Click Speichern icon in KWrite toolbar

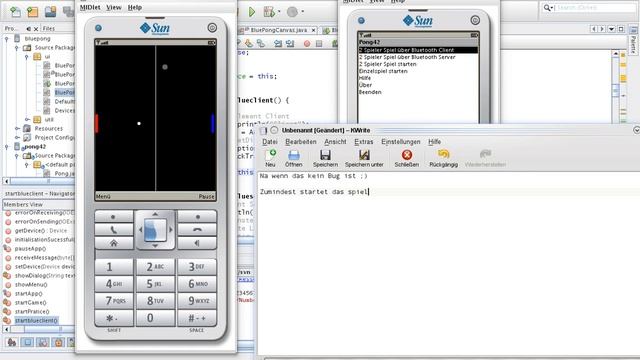pyautogui.click(x=325, y=158)
